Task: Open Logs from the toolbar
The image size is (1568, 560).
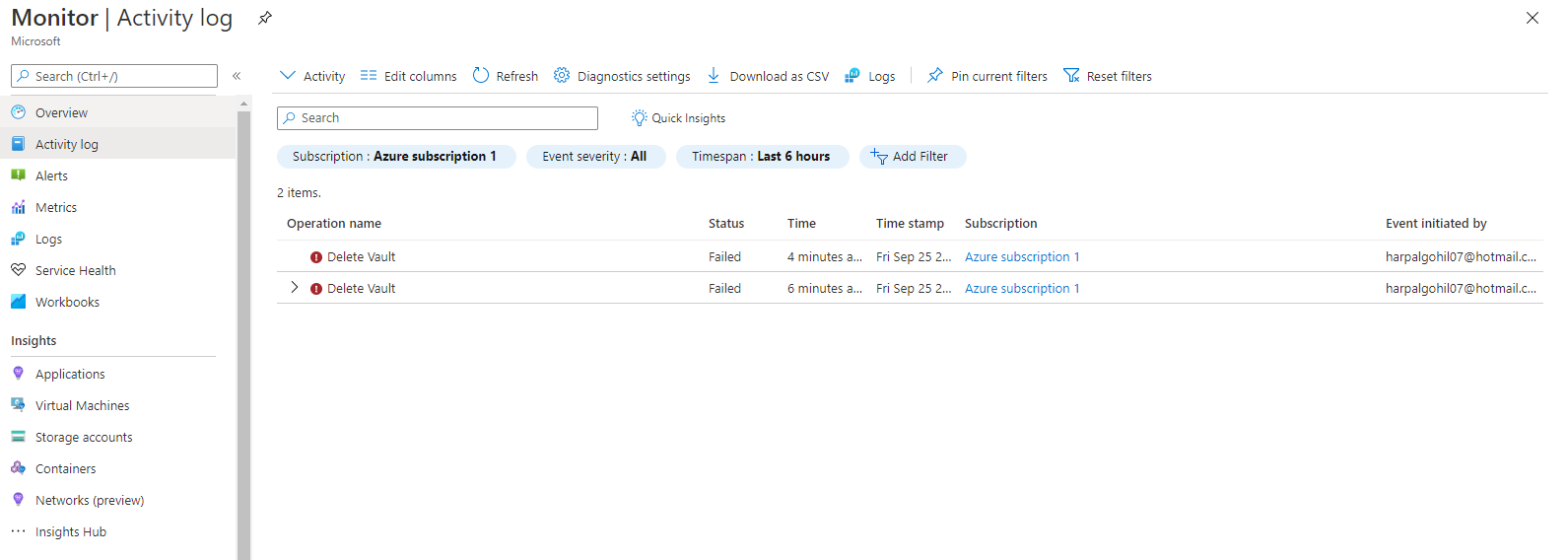Action: click(870, 76)
